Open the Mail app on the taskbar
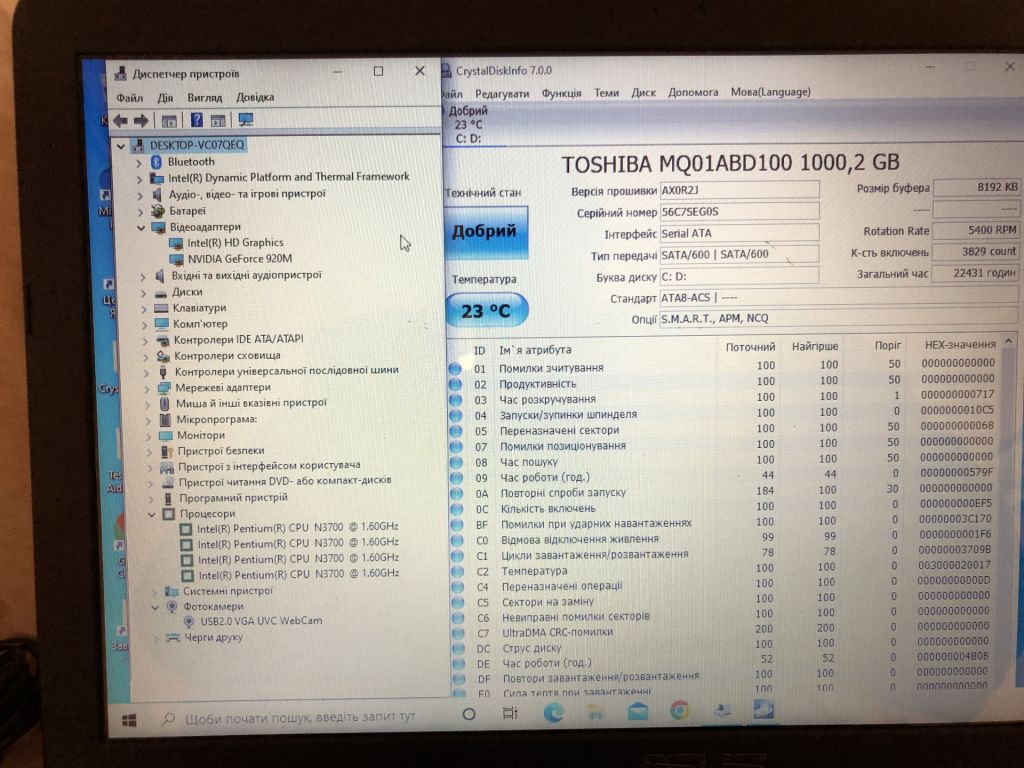 pos(637,711)
